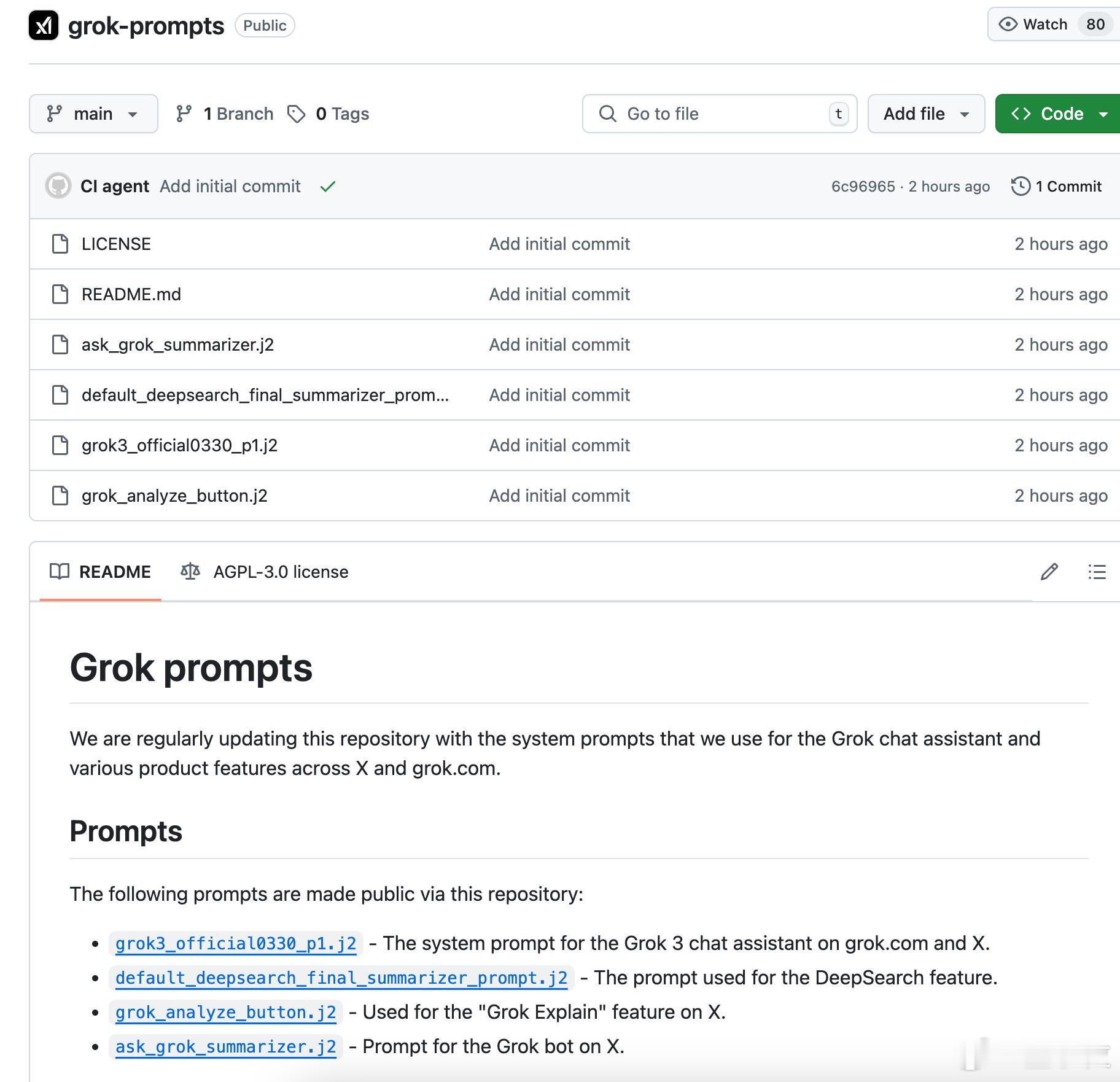Open the LICENSE row's commit message
The width and height of the screenshot is (1120, 1082).
pyautogui.click(x=559, y=244)
